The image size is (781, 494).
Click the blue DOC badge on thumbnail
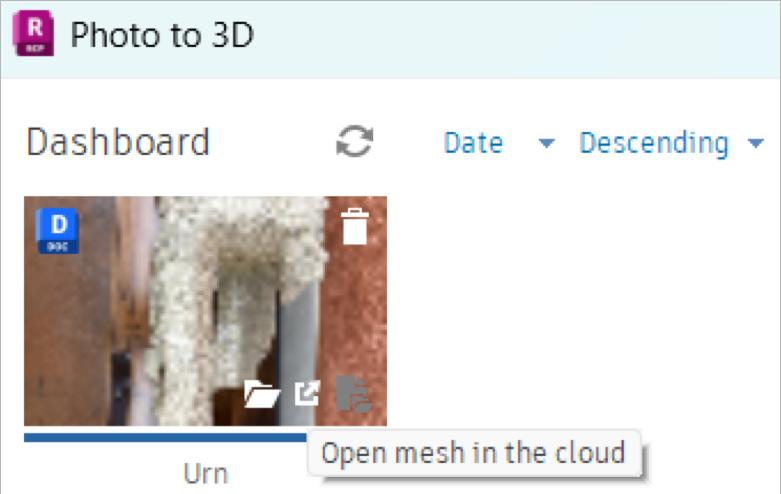click(x=58, y=231)
